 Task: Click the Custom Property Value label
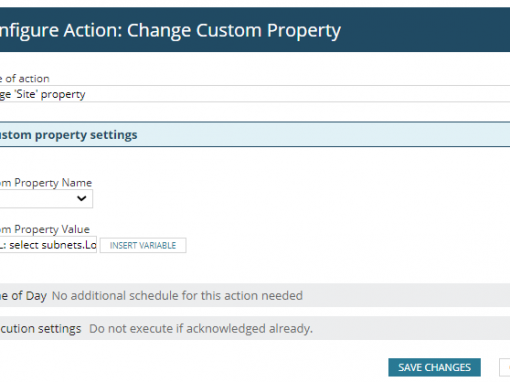pos(45,229)
